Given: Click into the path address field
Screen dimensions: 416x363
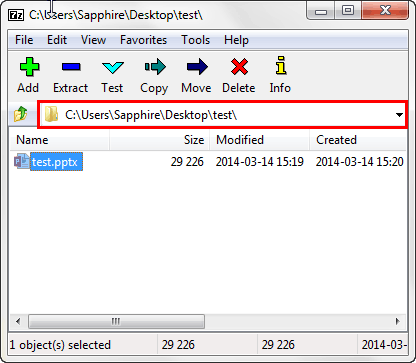Looking at the screenshot, I should click(222, 115).
